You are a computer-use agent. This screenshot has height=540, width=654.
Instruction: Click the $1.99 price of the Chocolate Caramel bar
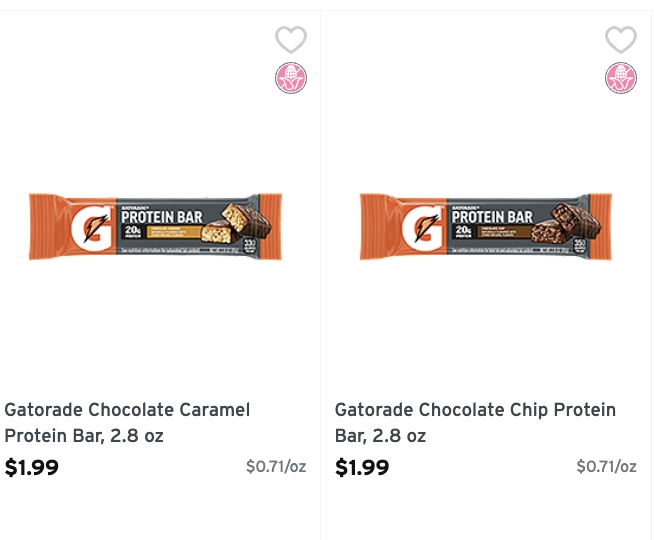[x=32, y=467]
